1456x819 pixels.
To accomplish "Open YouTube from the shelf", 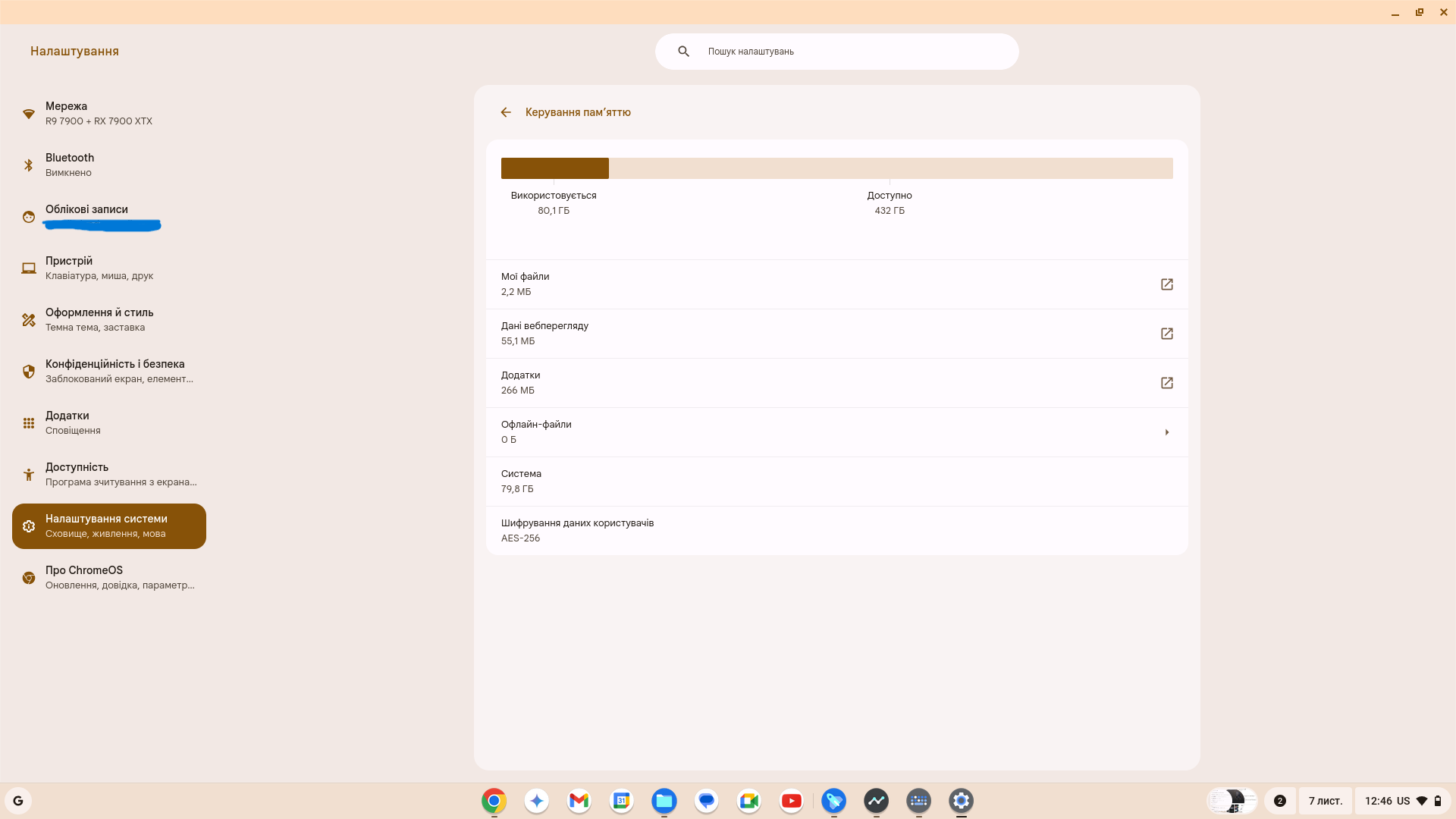I will tap(791, 801).
